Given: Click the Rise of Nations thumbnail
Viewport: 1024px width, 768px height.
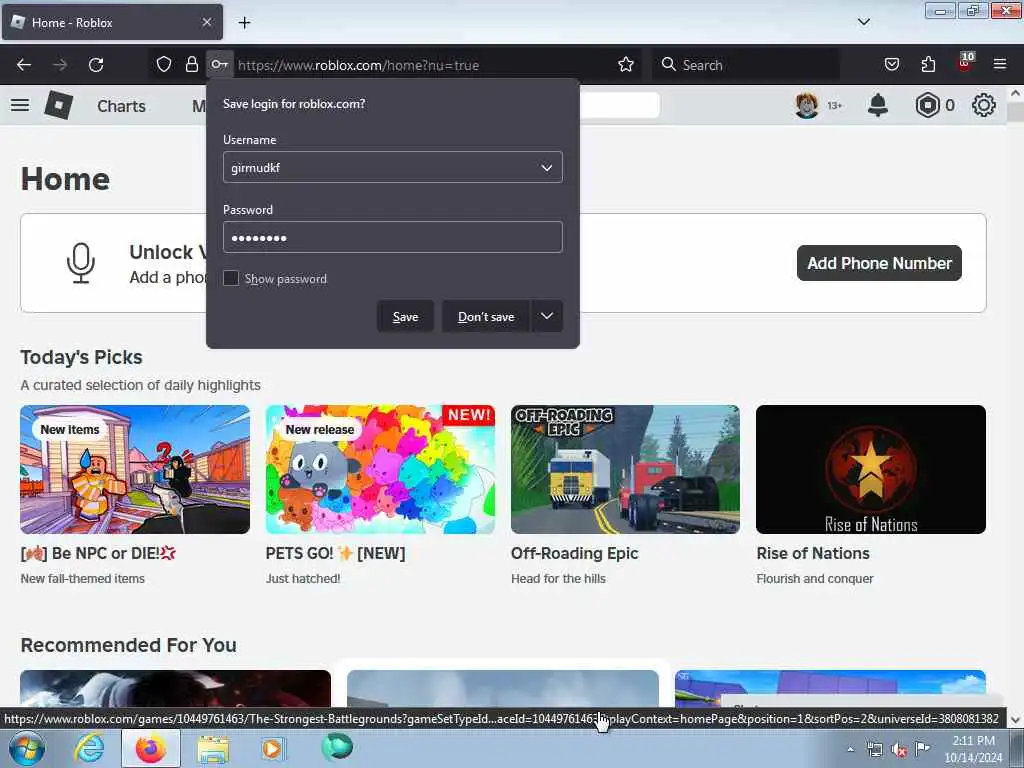Looking at the screenshot, I should [871, 470].
